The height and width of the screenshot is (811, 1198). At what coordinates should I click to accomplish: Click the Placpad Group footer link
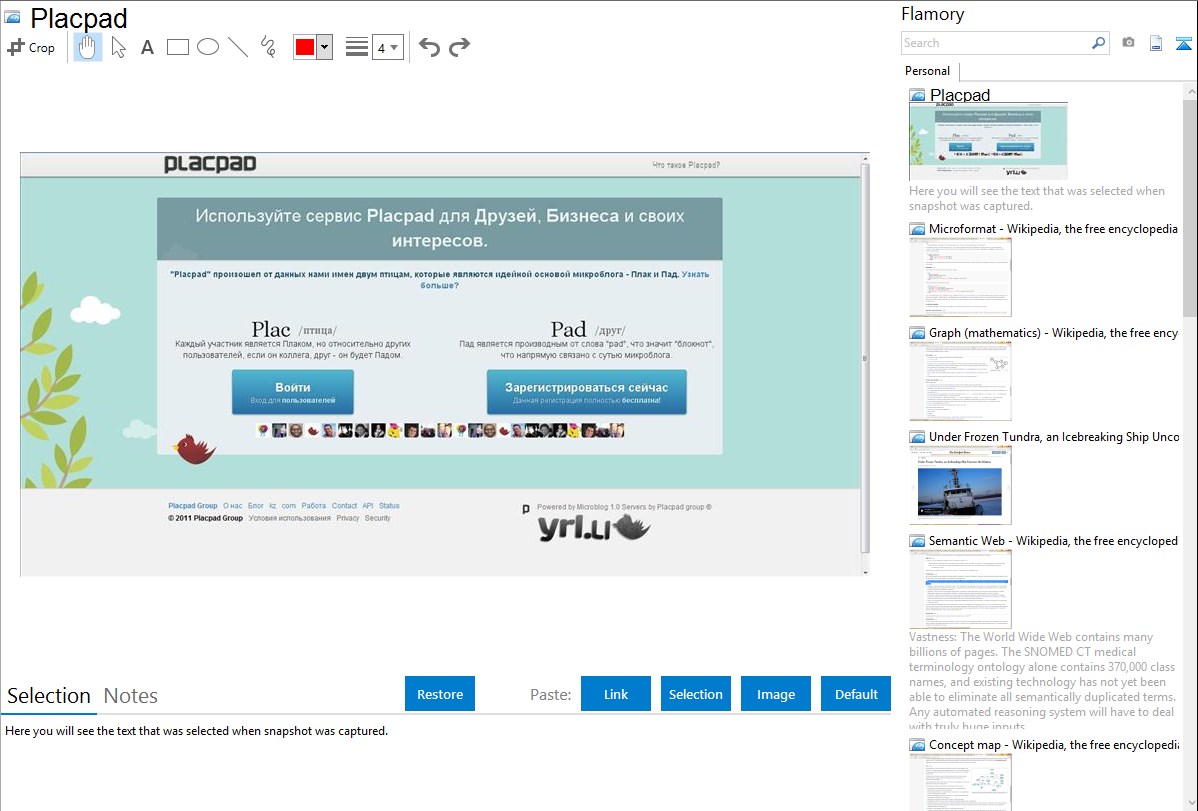coord(193,506)
